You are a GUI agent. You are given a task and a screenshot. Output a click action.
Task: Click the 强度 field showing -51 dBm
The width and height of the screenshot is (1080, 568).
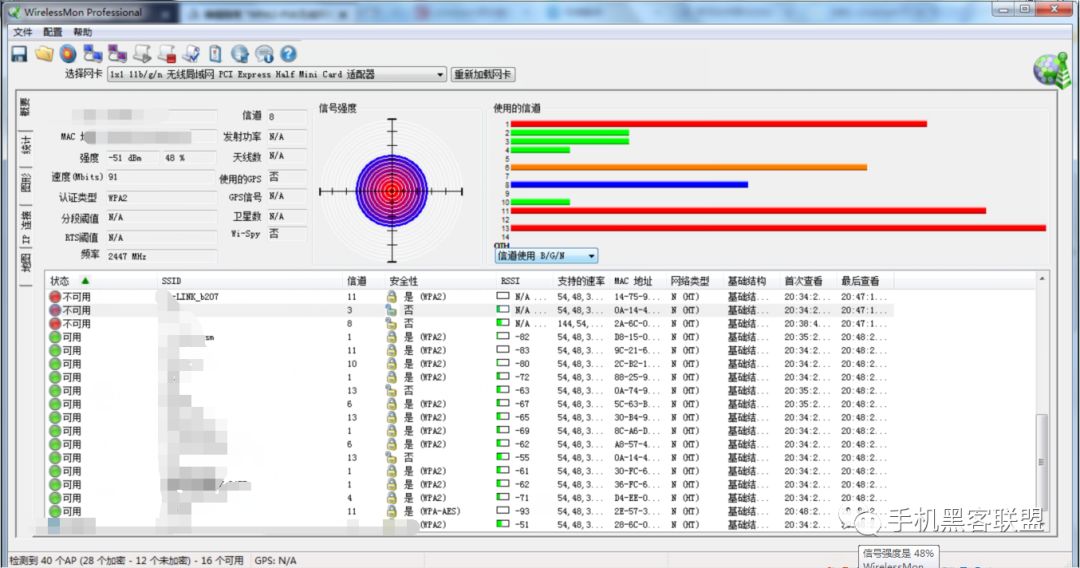pyautogui.click(x=132, y=158)
